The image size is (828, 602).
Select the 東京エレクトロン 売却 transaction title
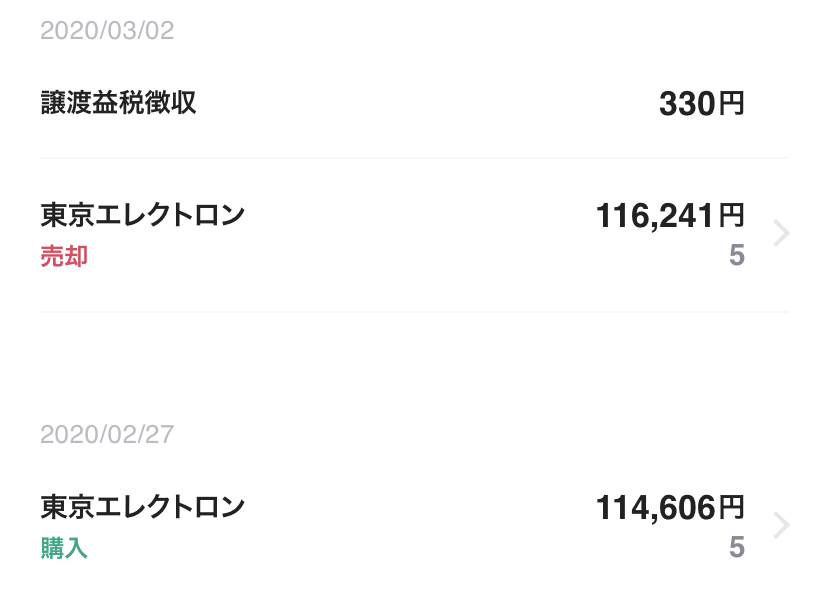point(143,215)
